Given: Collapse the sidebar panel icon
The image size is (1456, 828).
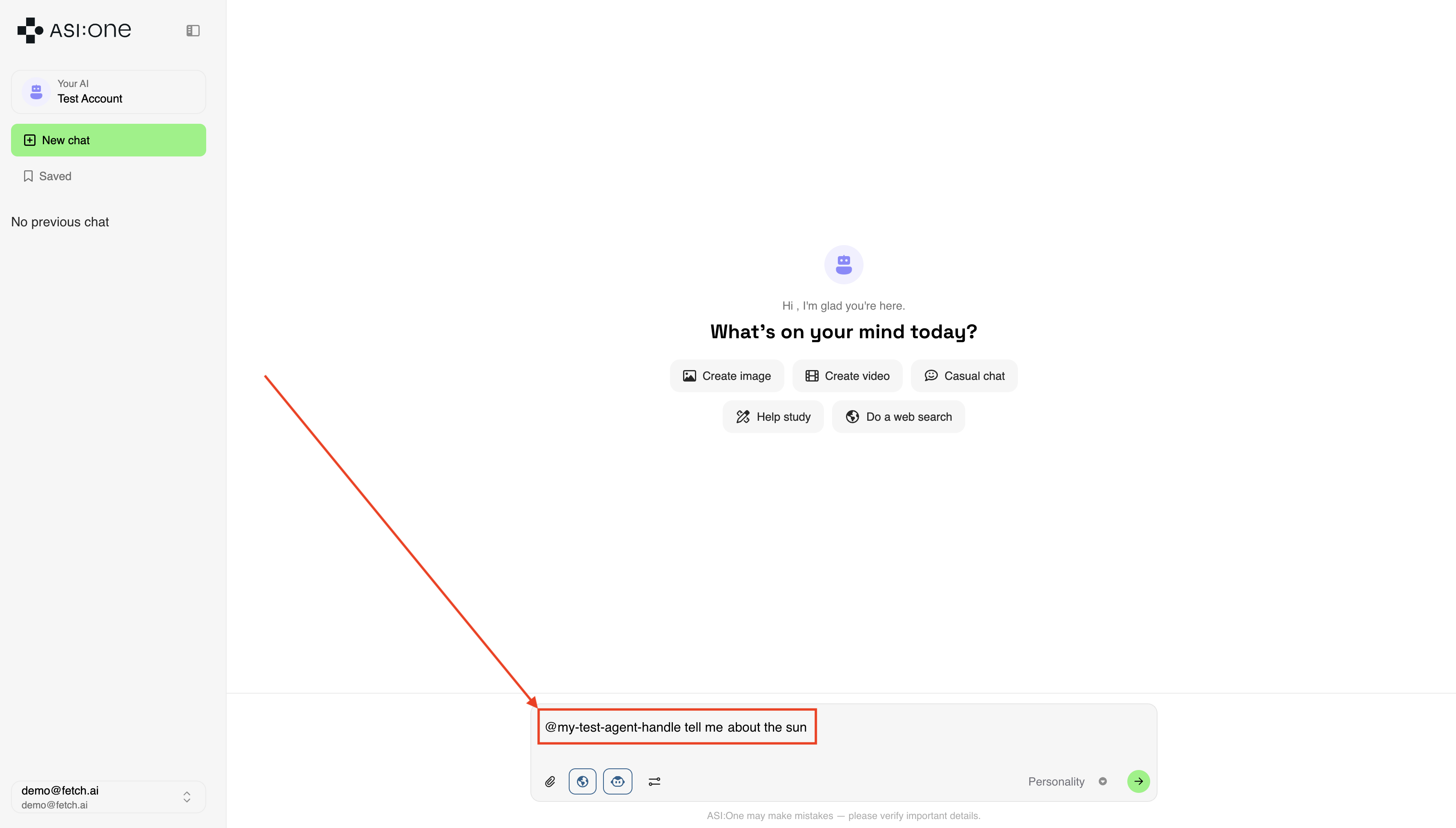Looking at the screenshot, I should [x=193, y=31].
